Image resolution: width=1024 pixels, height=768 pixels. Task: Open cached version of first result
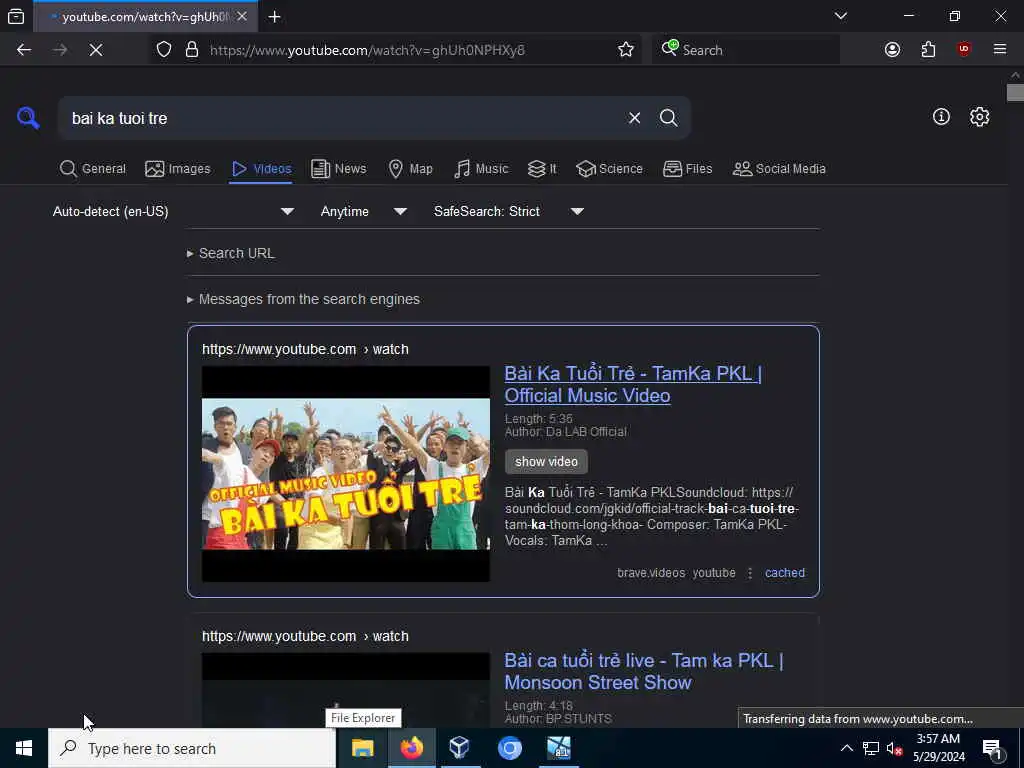click(784, 573)
